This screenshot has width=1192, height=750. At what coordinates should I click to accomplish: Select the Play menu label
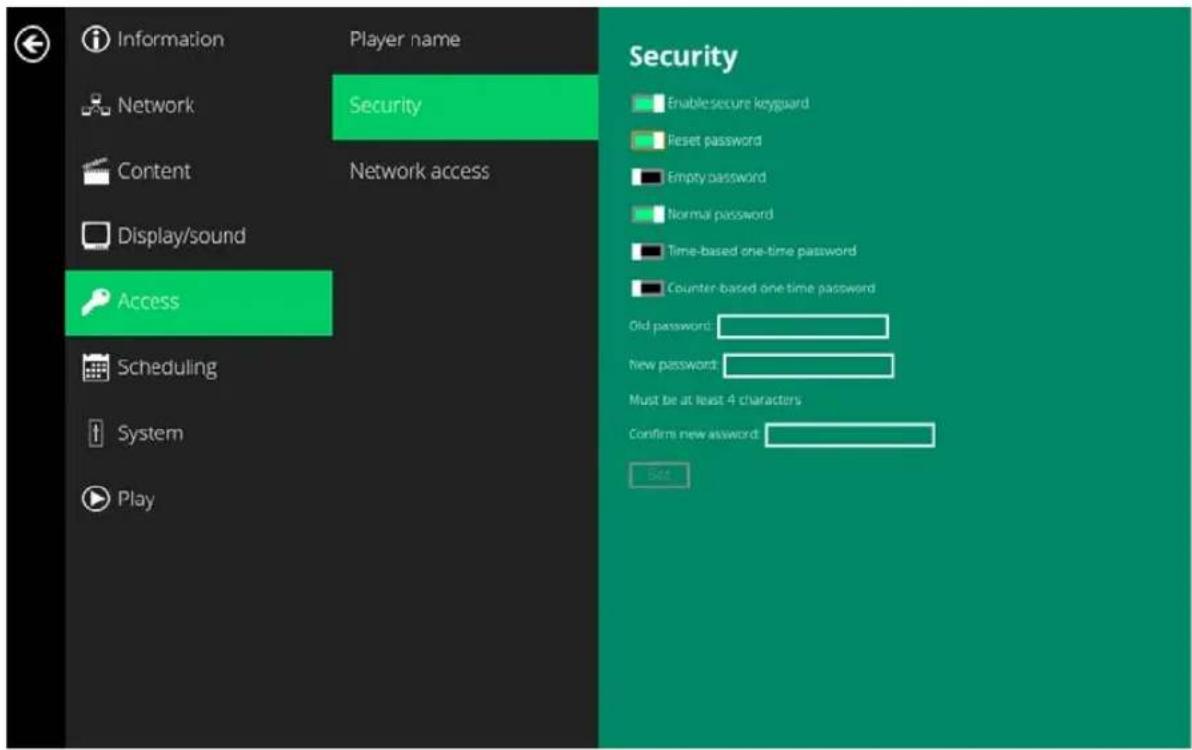(x=136, y=499)
